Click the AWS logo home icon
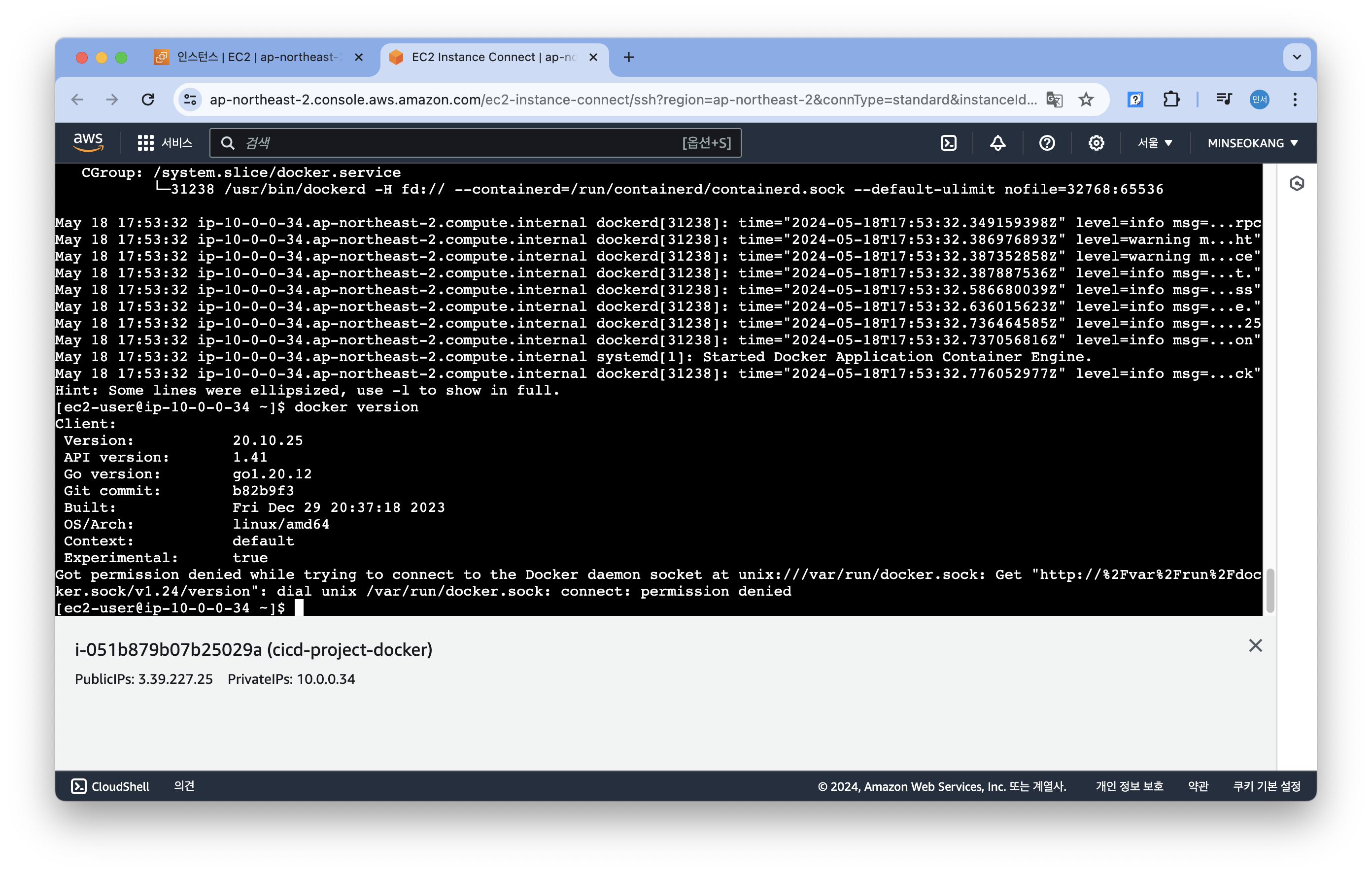This screenshot has height=874, width=1372. [x=88, y=142]
